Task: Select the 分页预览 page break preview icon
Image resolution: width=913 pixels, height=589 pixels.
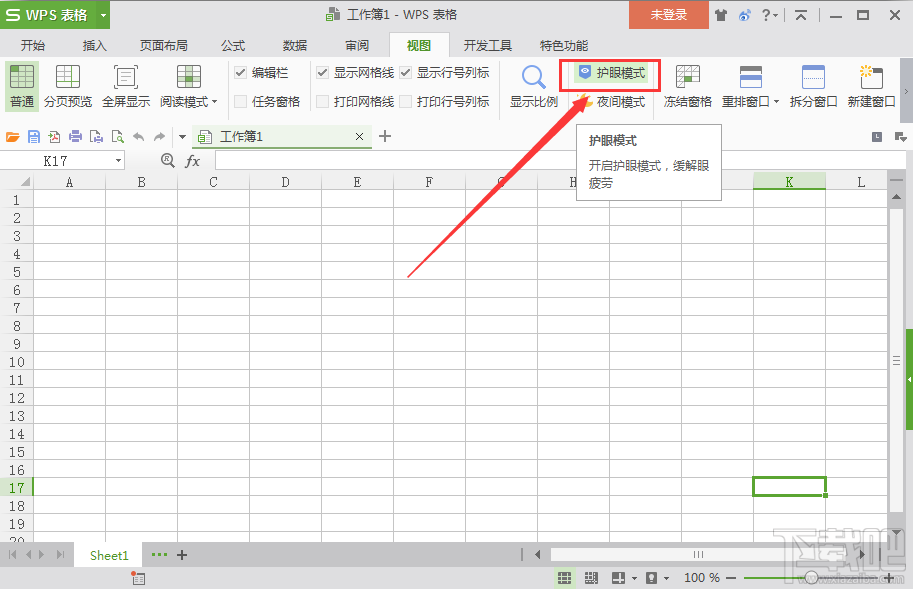Action: [x=66, y=78]
